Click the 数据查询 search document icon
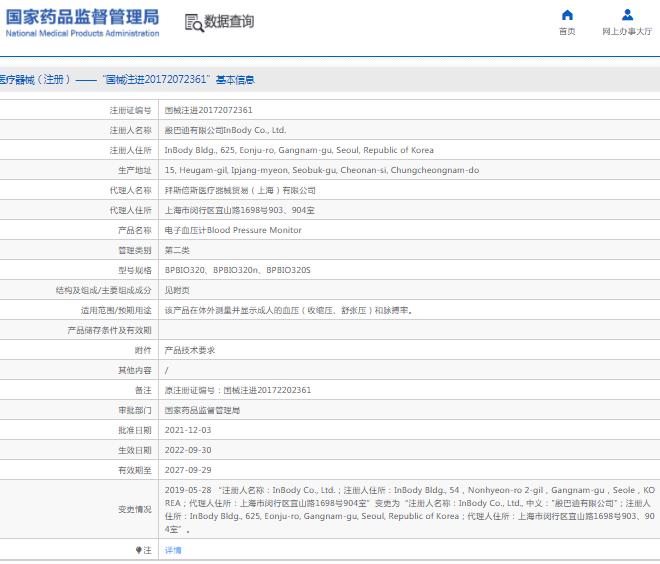This screenshot has width=660, height=564. tap(194, 23)
